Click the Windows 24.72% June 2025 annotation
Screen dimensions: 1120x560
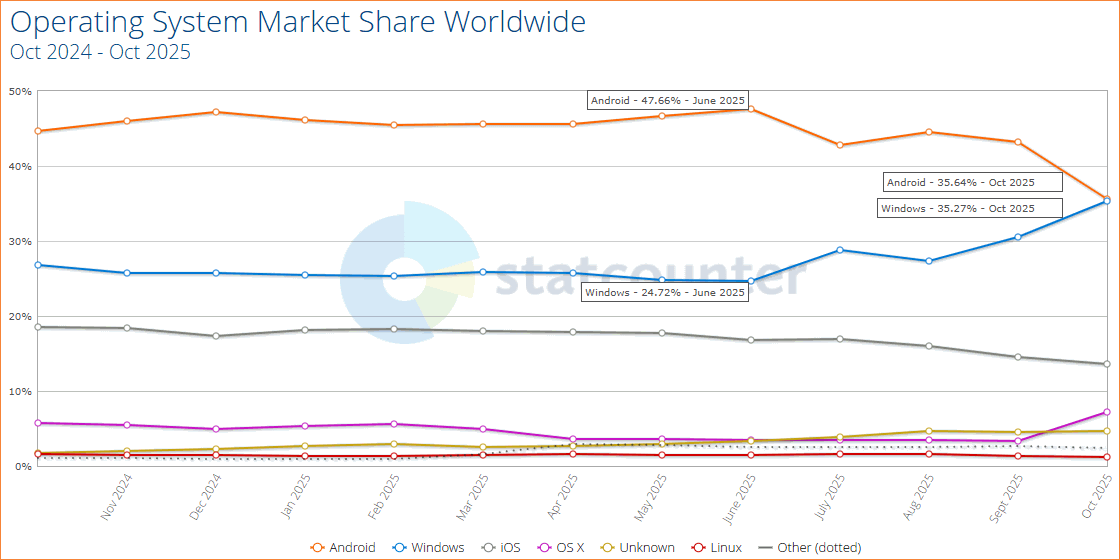665,292
